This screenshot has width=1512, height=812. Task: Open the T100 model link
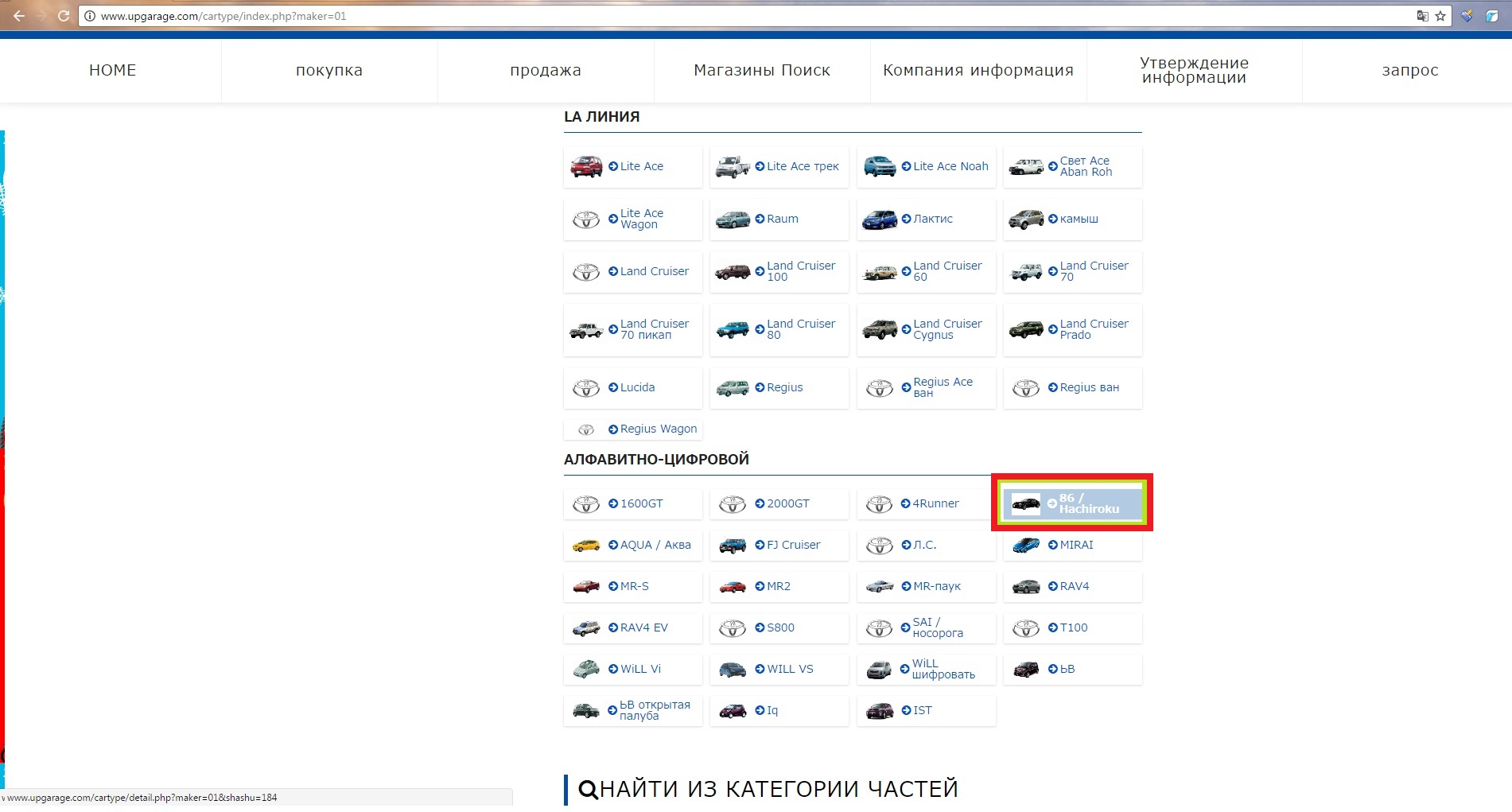point(1073,627)
